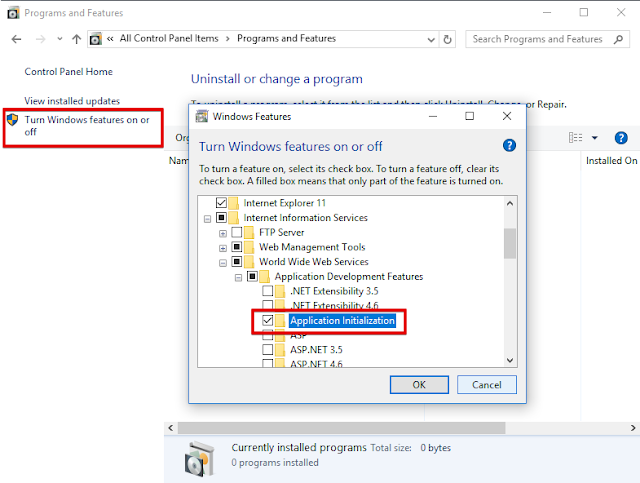Click folder icon beside ASP.NET 3.5
This screenshot has width=640, height=483.
(x=280, y=350)
